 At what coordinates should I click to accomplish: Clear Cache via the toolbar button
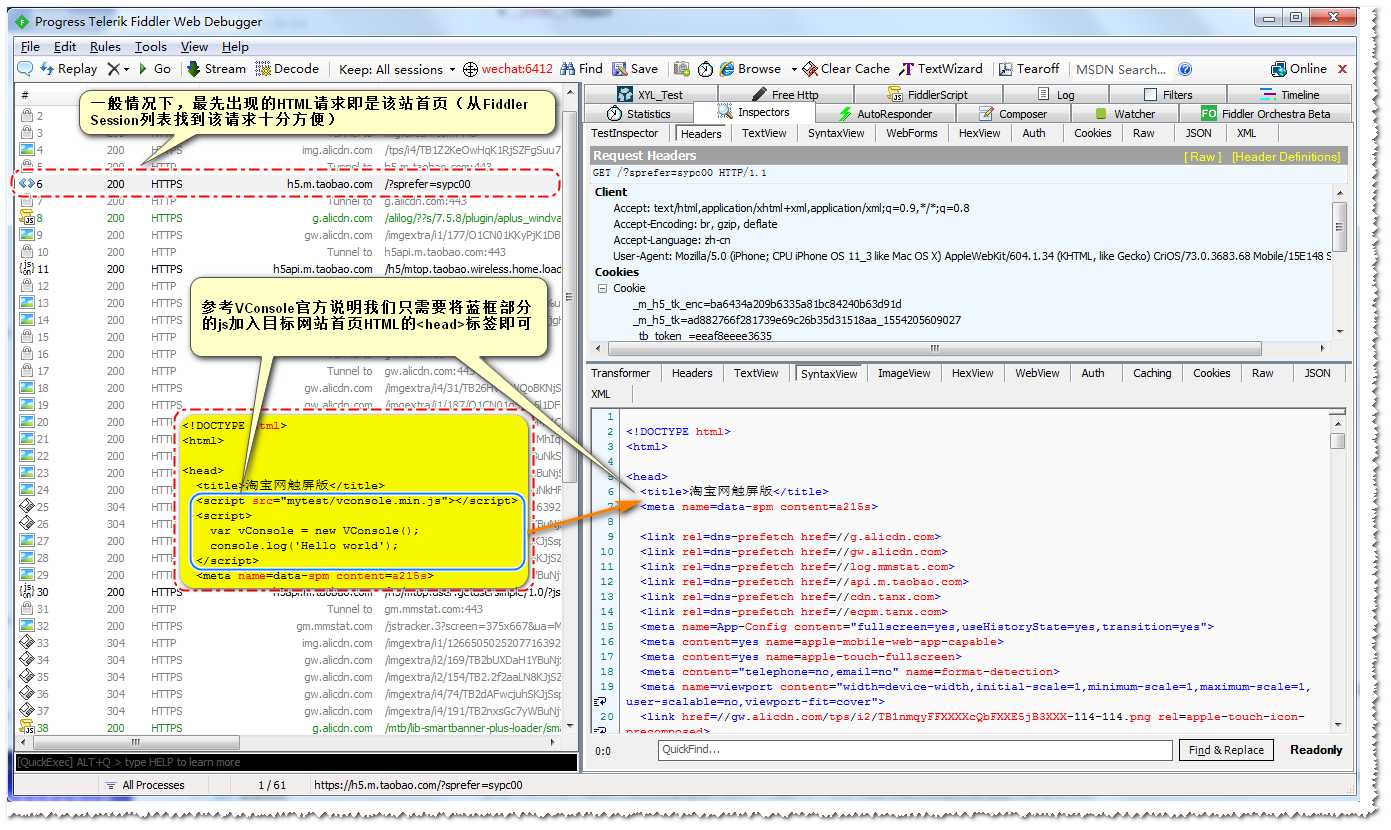pyautogui.click(x=846, y=69)
